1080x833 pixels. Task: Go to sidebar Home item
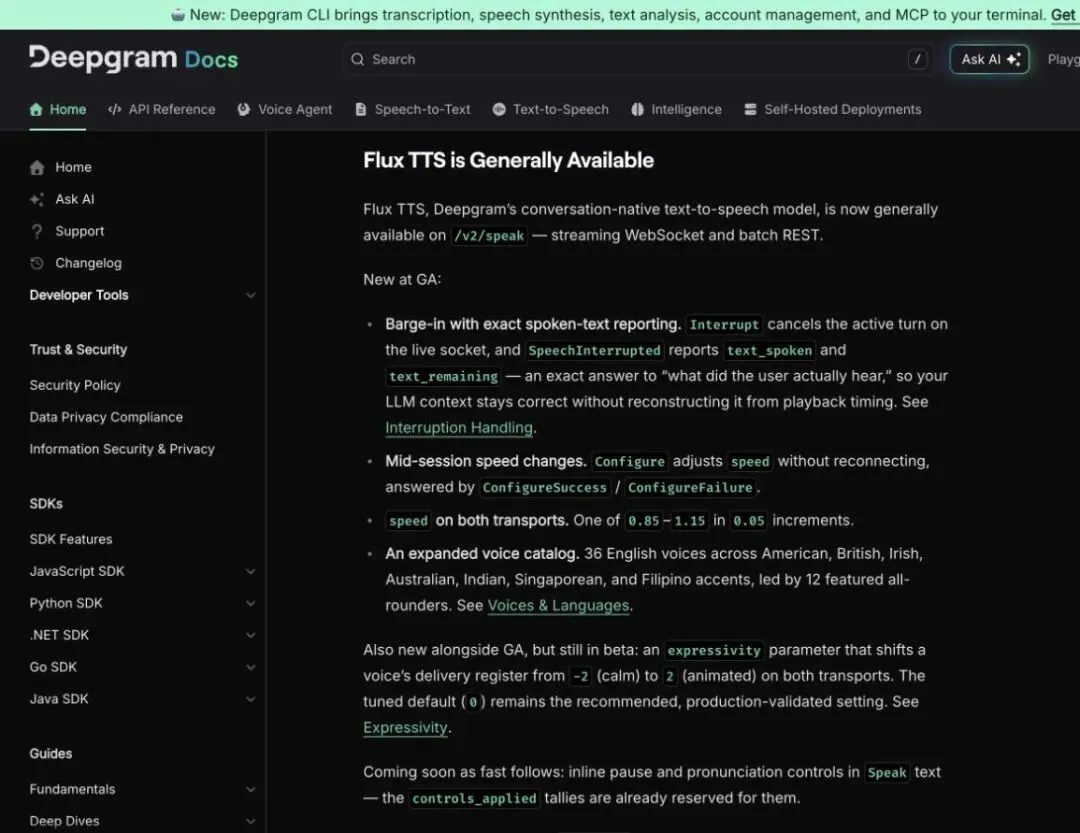pos(74,167)
